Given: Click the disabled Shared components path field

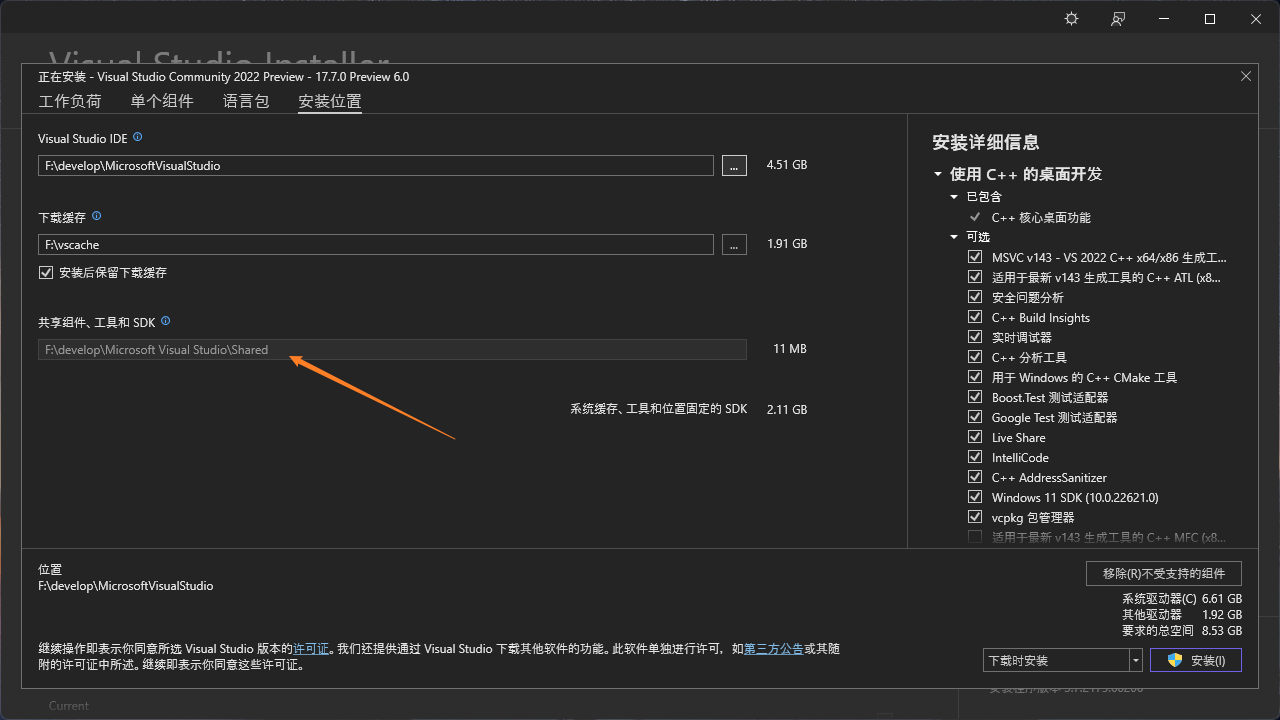Looking at the screenshot, I should (392, 350).
